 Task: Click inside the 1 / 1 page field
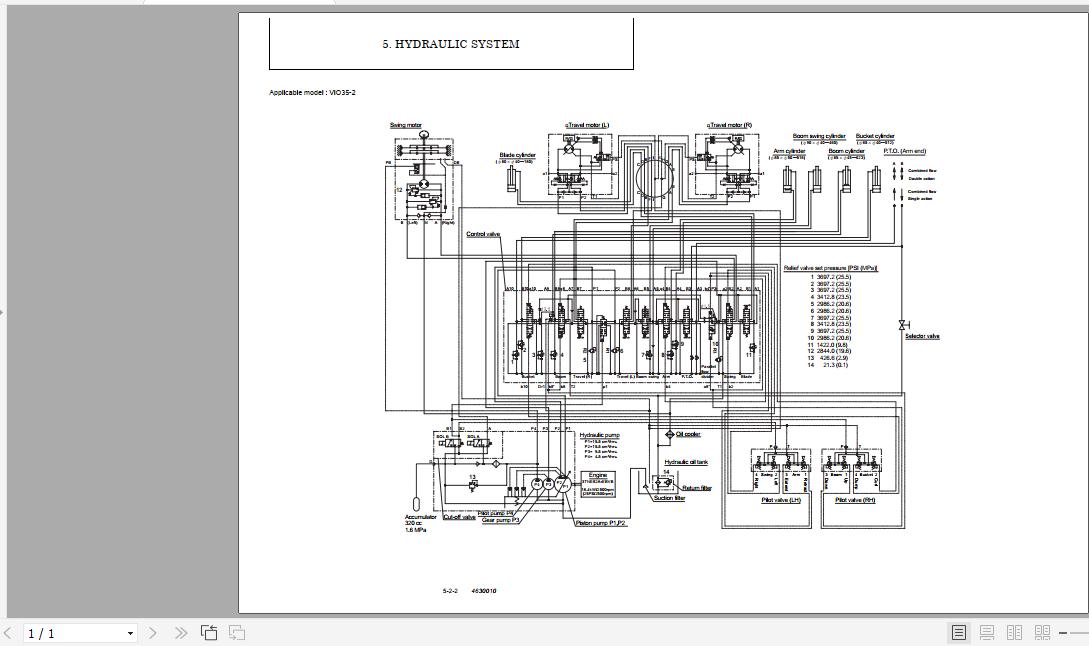(60, 632)
